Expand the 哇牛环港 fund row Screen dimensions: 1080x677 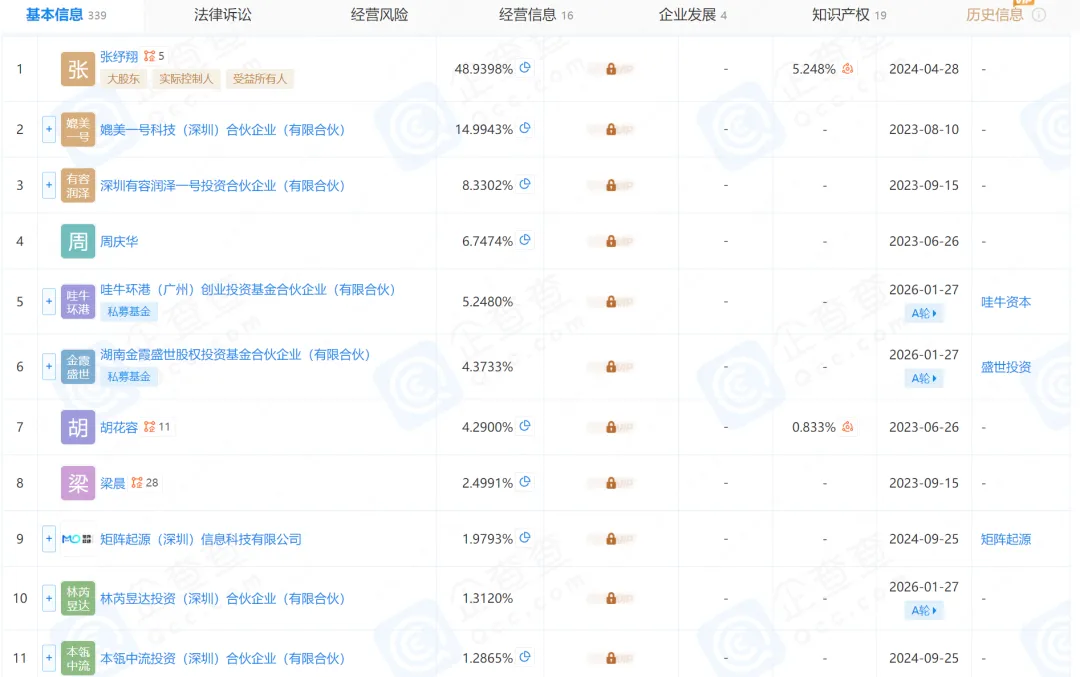click(49, 302)
